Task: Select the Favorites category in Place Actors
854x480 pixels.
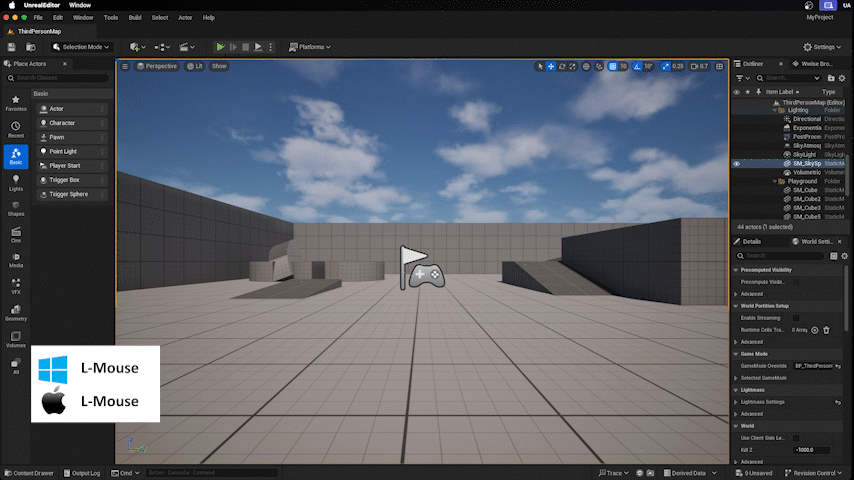Action: point(16,102)
